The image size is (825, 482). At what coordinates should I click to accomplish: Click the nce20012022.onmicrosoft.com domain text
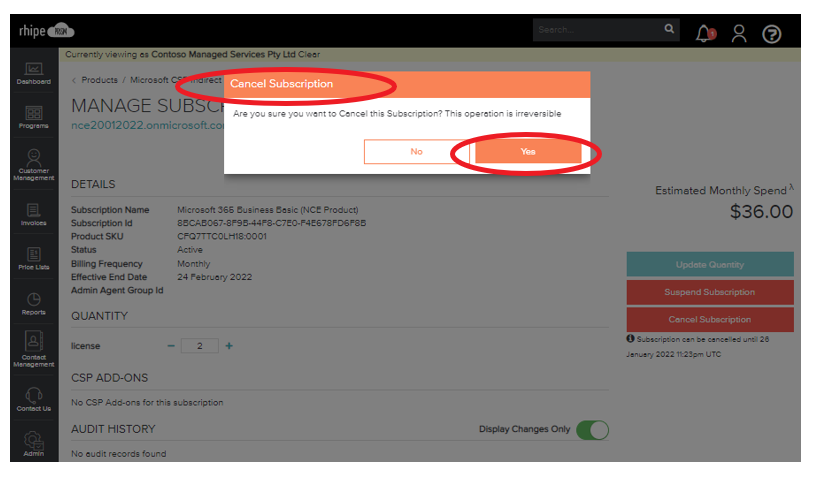pos(147,125)
